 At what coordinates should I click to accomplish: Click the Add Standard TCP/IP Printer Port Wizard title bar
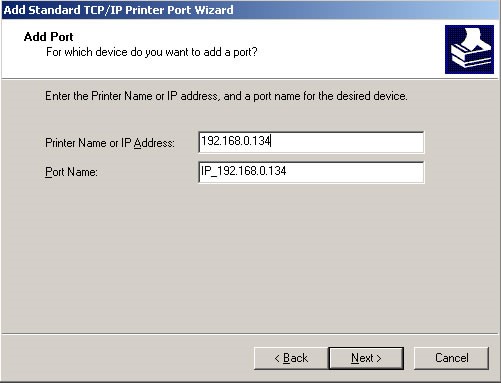coord(250,10)
